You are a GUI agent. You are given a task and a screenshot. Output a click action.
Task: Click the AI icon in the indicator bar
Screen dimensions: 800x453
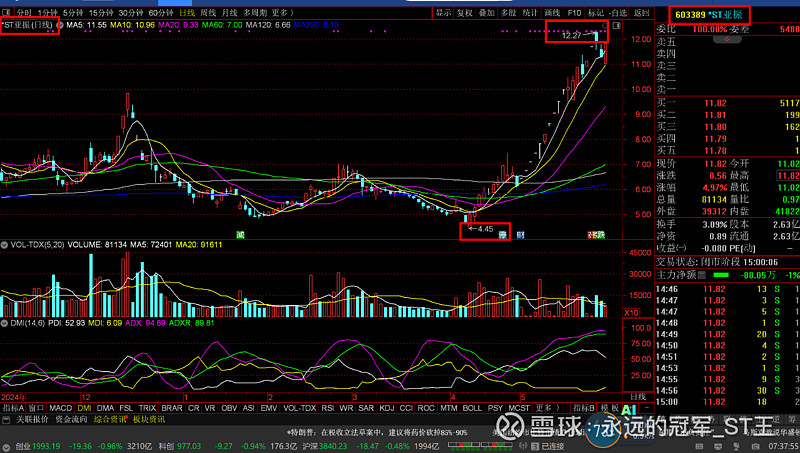[630, 409]
